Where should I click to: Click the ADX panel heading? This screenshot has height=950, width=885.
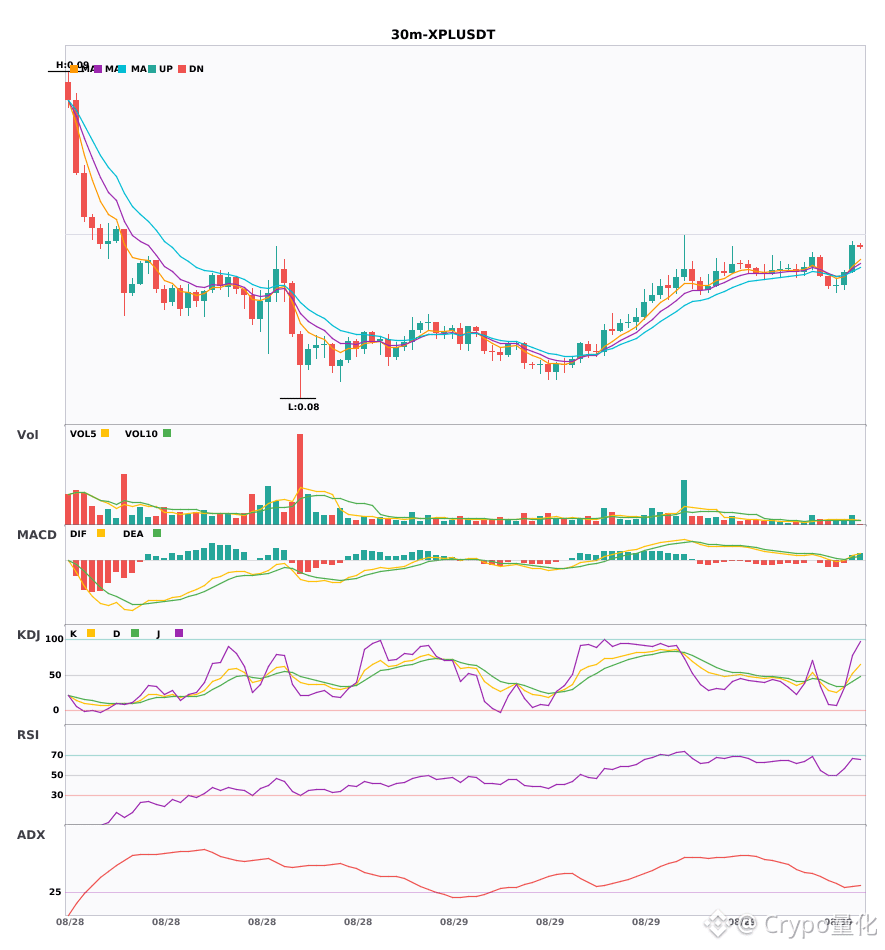pos(31,835)
